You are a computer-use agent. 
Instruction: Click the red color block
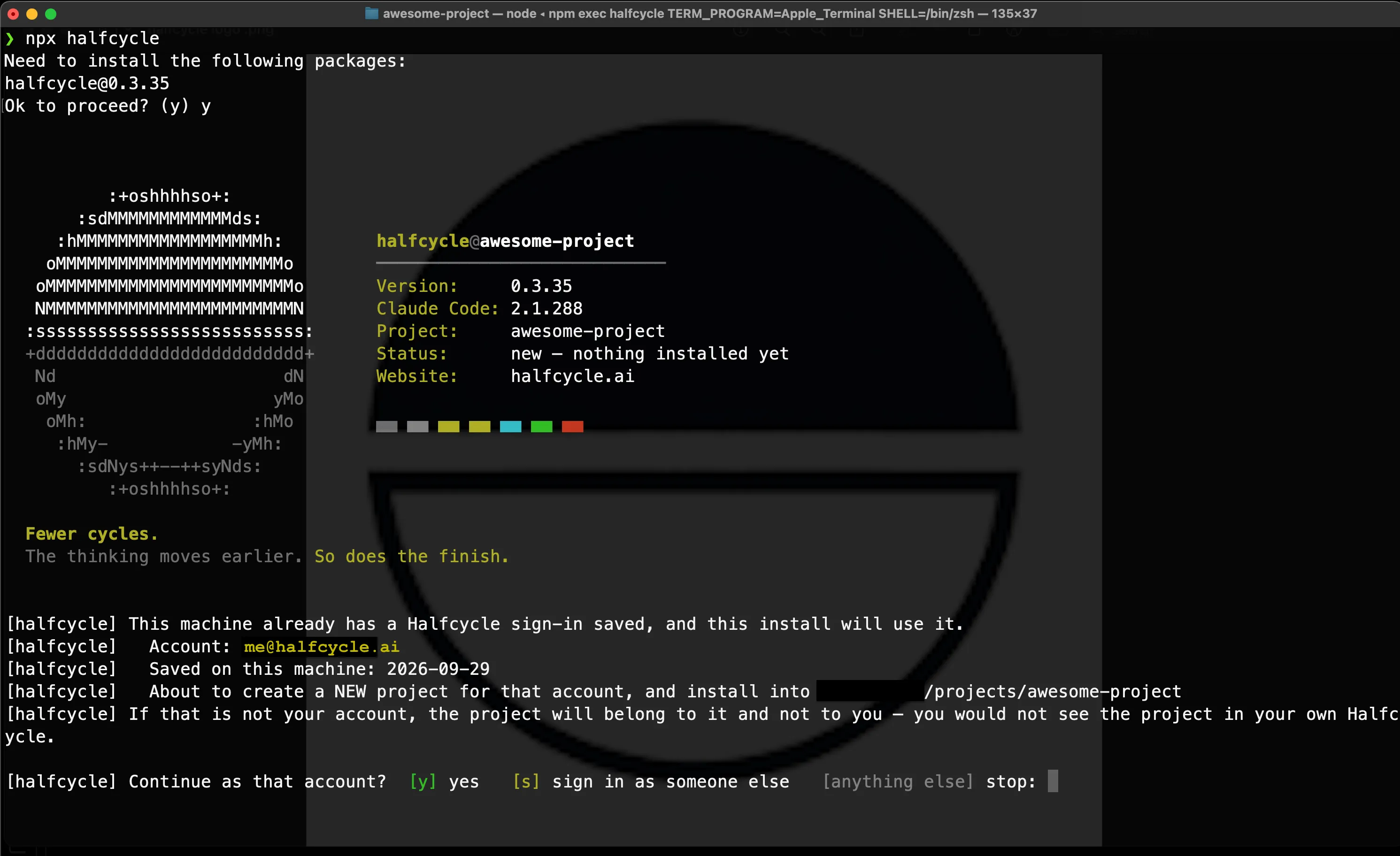point(572,427)
